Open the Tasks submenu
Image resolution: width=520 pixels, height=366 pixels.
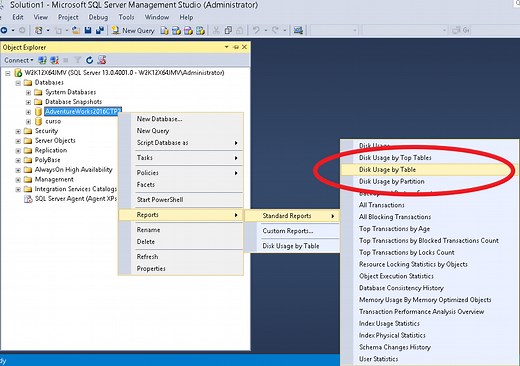pyautogui.click(x=181, y=158)
